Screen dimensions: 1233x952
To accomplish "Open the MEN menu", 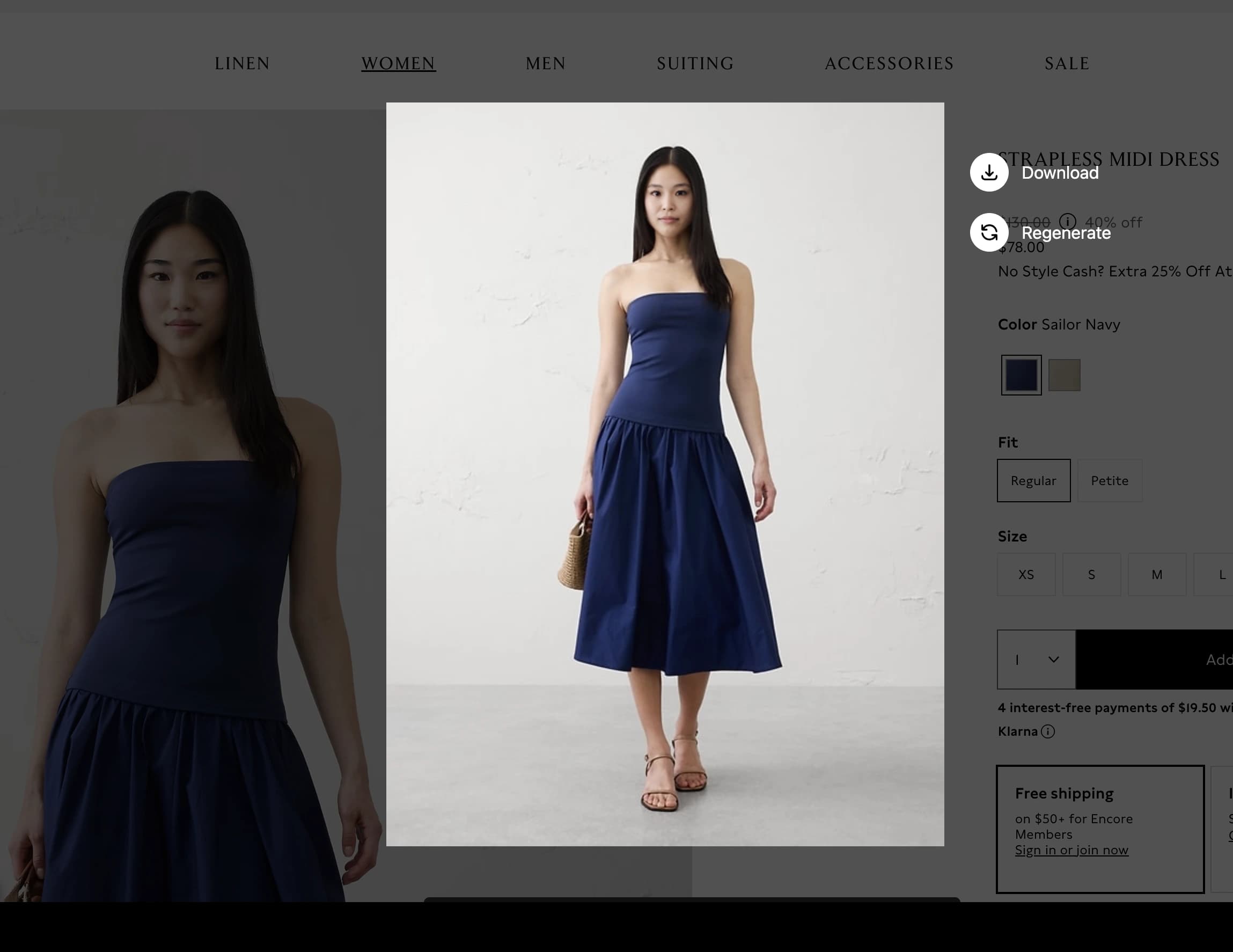I will [545, 63].
